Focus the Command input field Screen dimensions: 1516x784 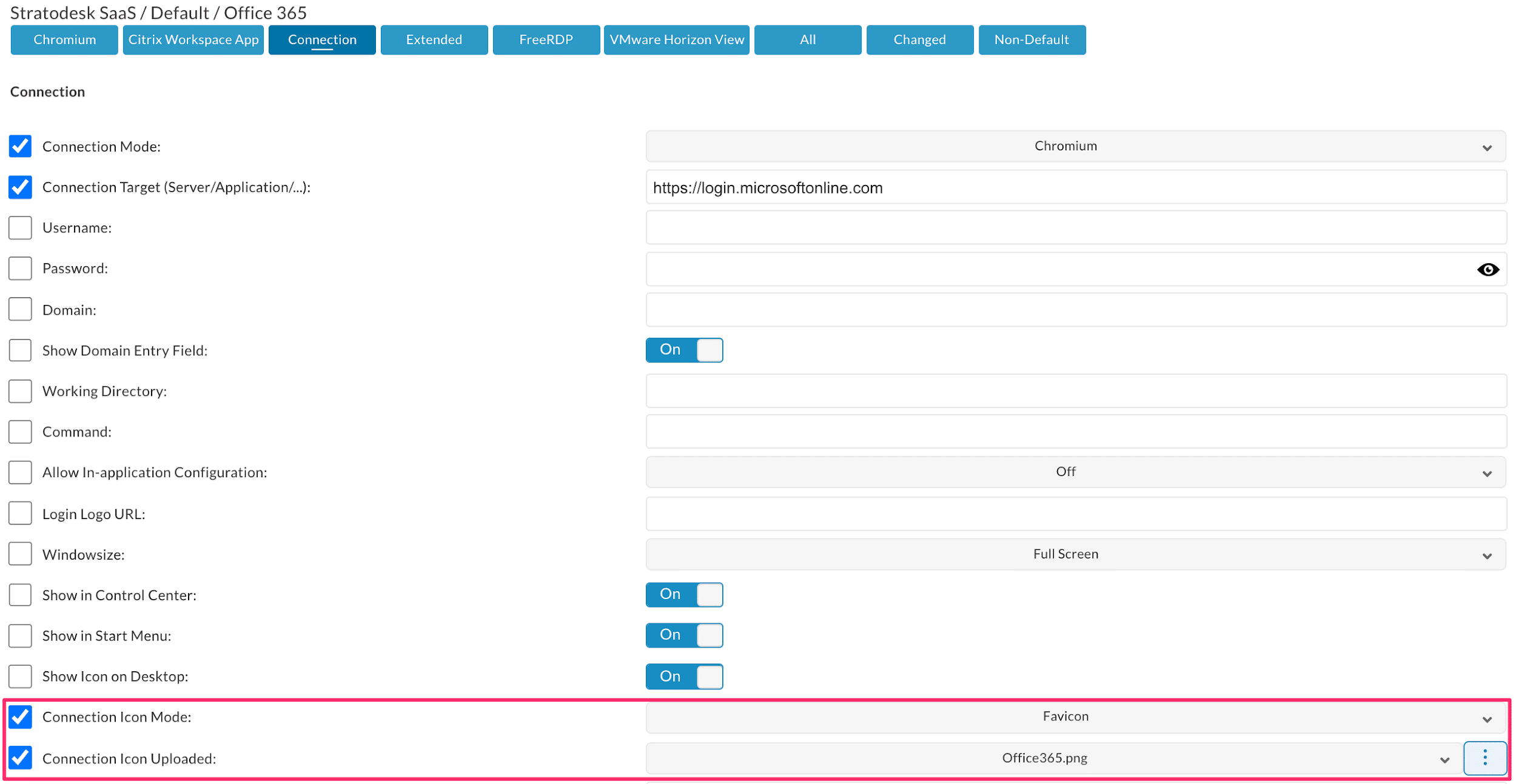click(1076, 432)
